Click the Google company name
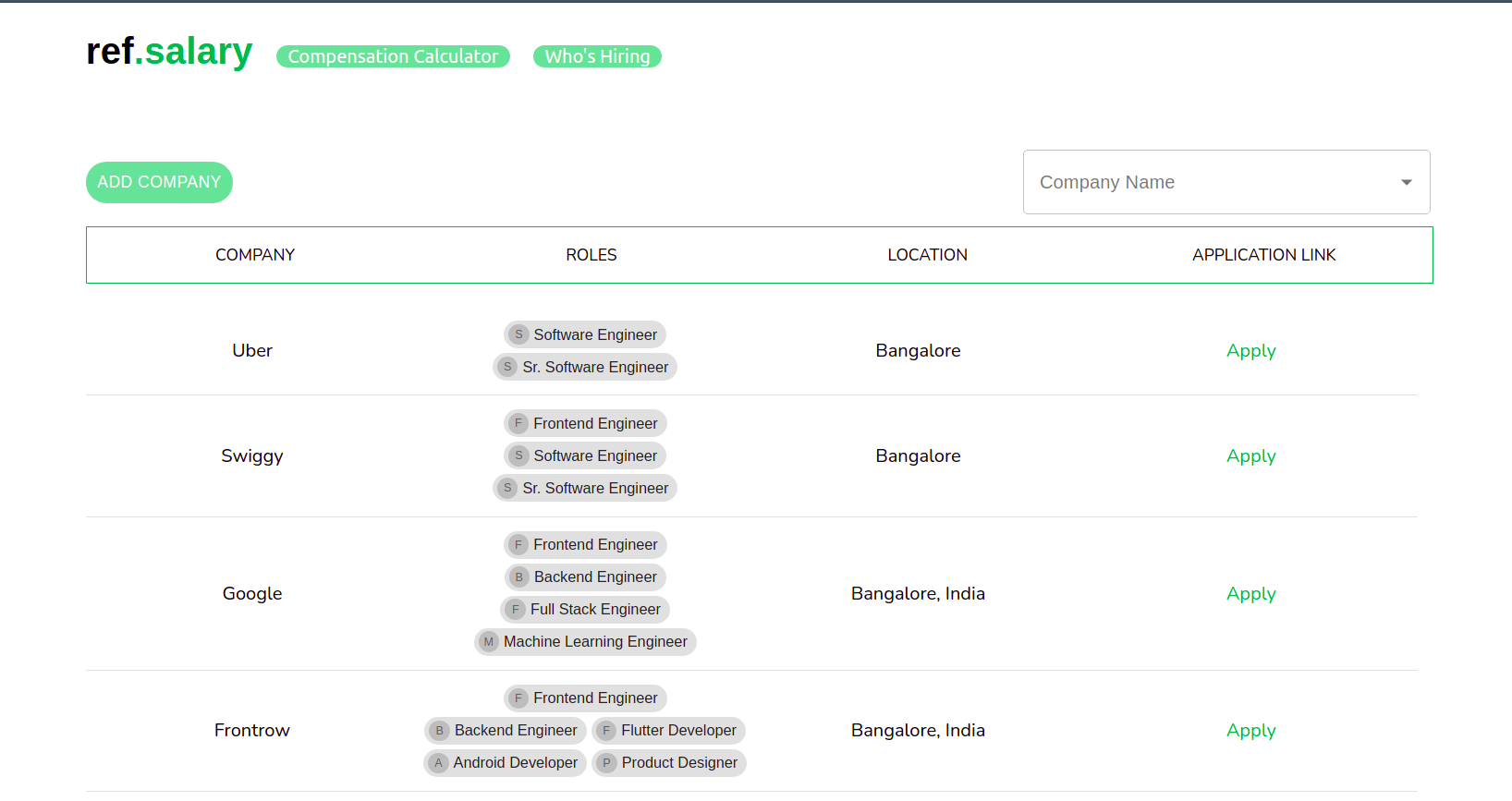1512x801 pixels. click(252, 594)
